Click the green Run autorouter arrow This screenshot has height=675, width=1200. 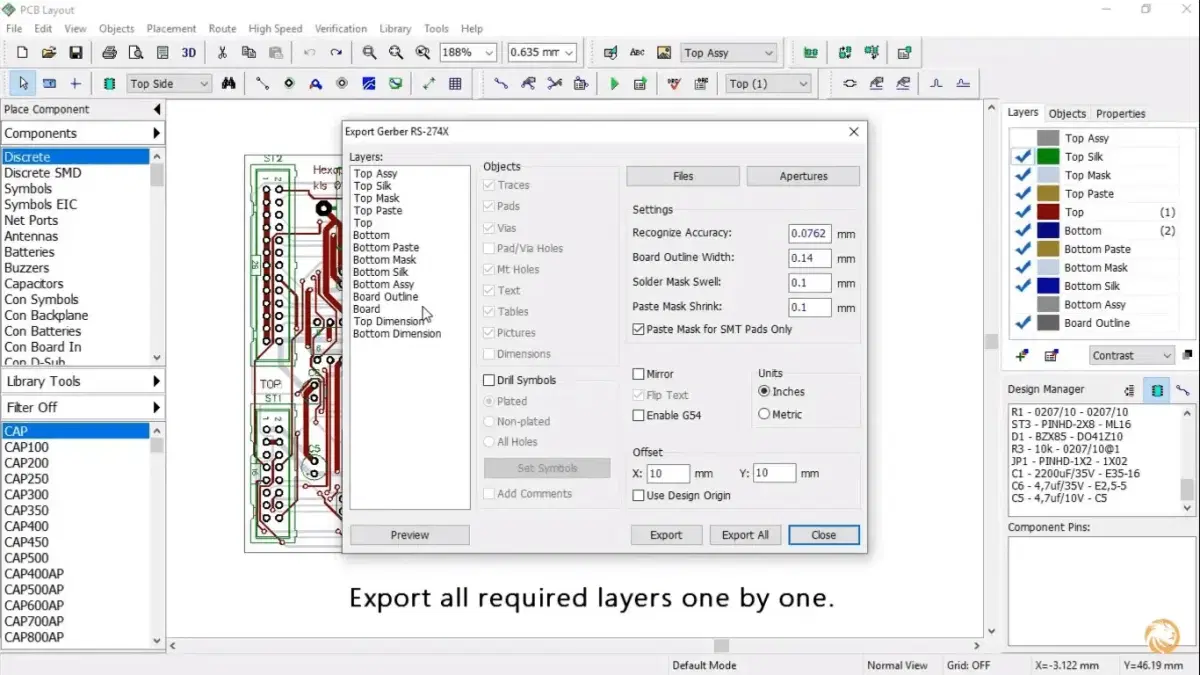(614, 84)
